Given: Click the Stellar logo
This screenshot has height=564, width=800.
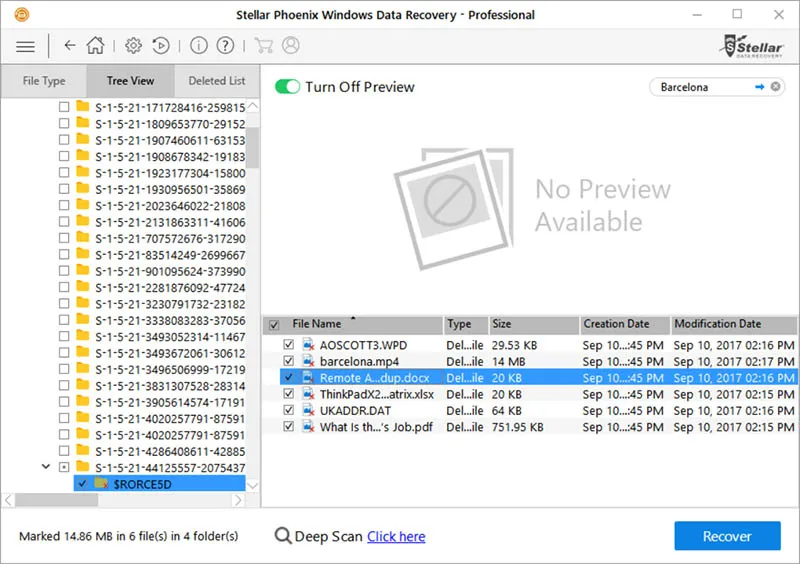Looking at the screenshot, I should (x=751, y=46).
